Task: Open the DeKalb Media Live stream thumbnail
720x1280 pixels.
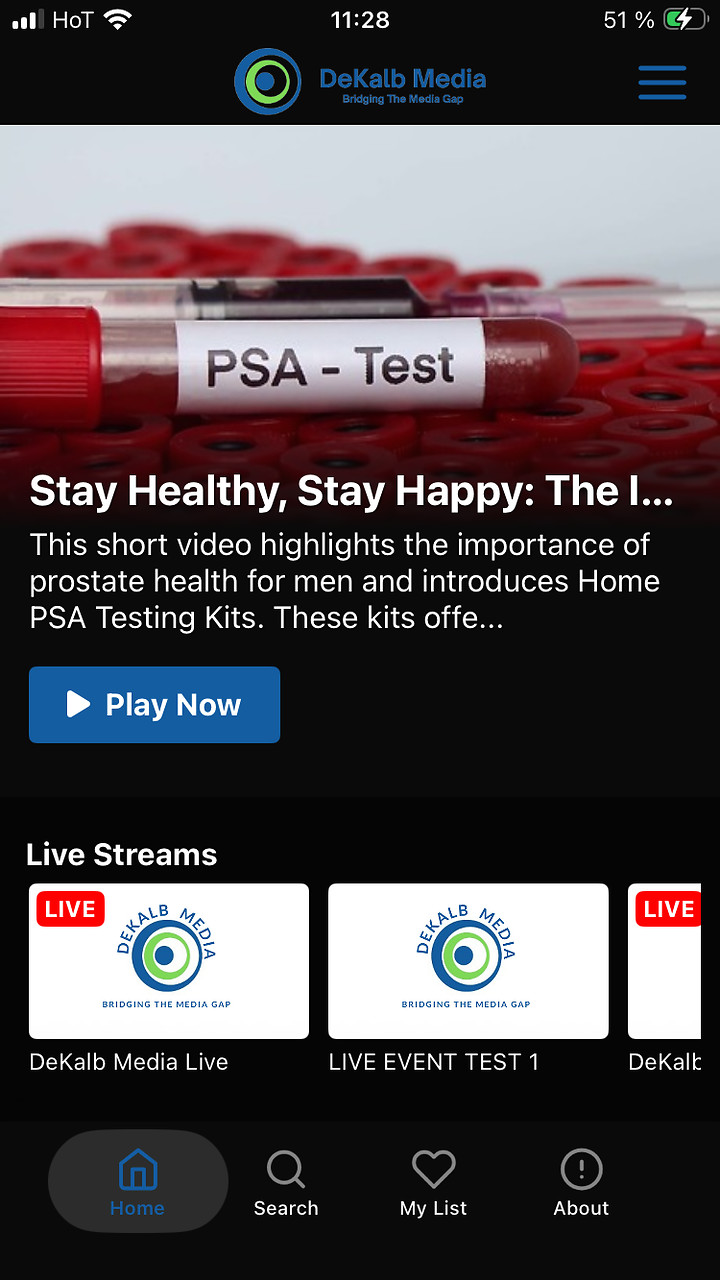Action: coord(169,961)
